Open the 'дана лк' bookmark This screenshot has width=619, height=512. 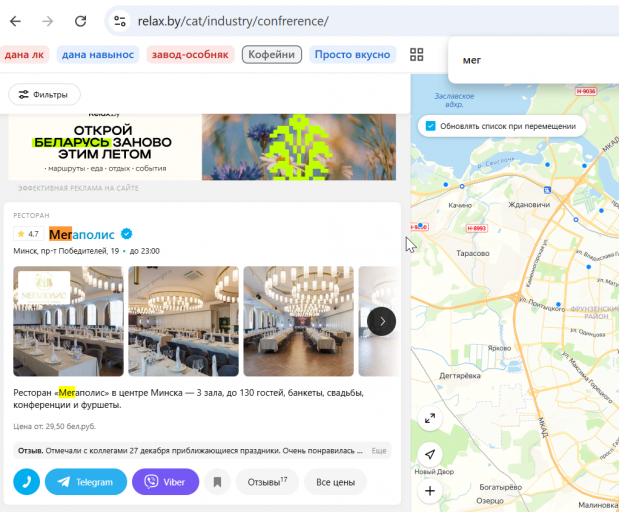(x=24, y=54)
